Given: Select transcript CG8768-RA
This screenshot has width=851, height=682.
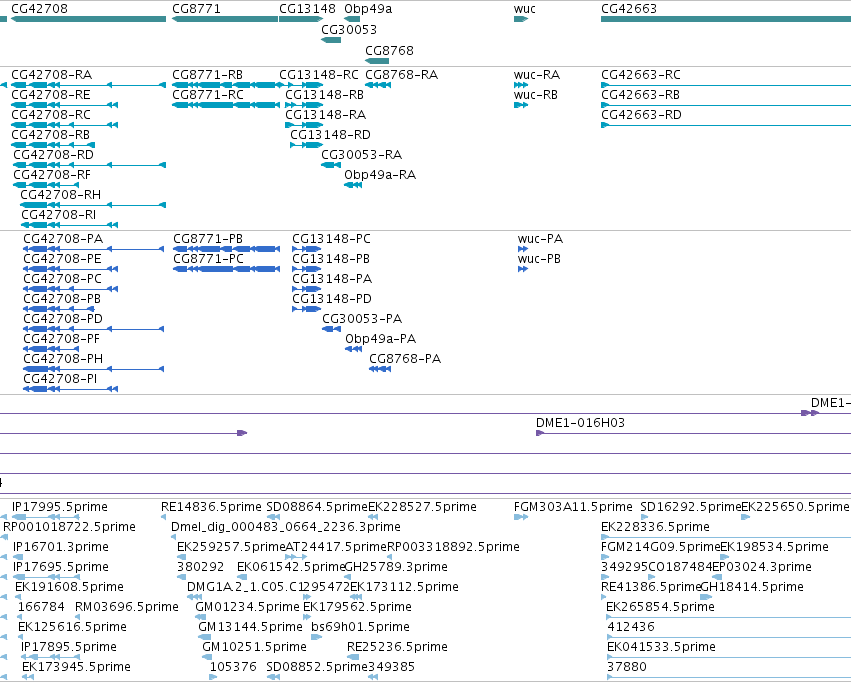Looking at the screenshot, I should [x=402, y=74].
